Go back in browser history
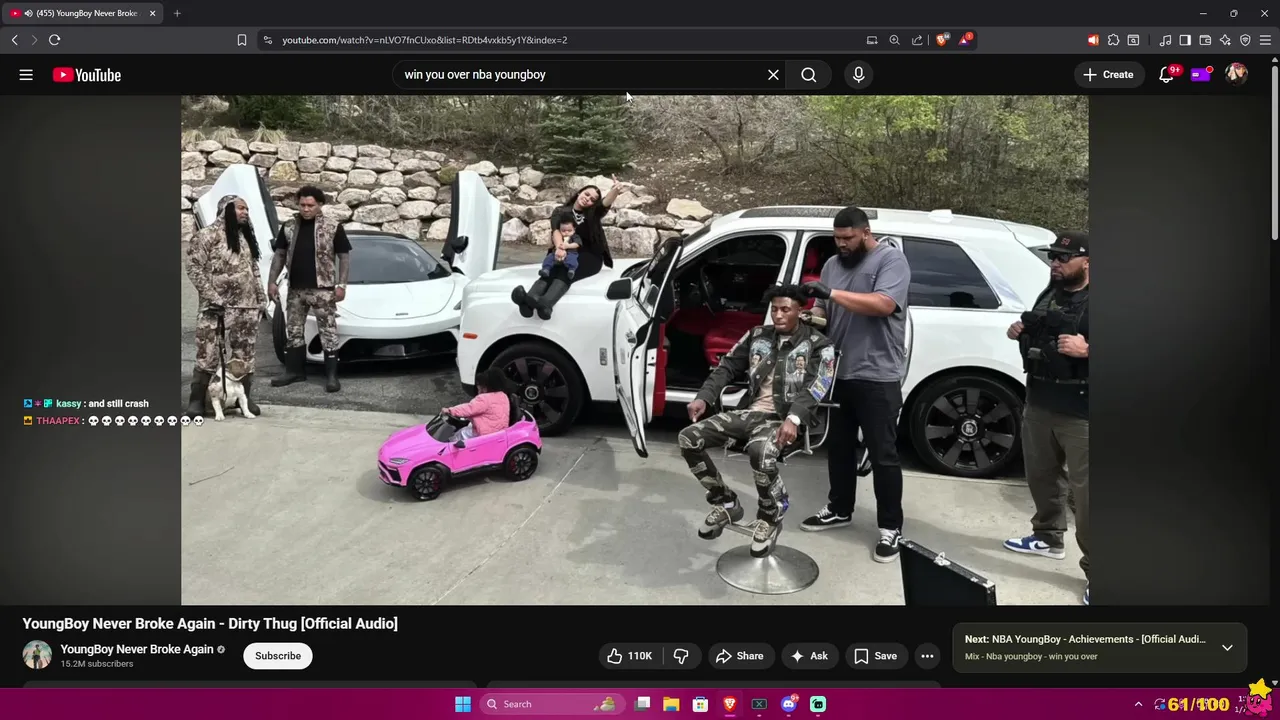 (14, 40)
